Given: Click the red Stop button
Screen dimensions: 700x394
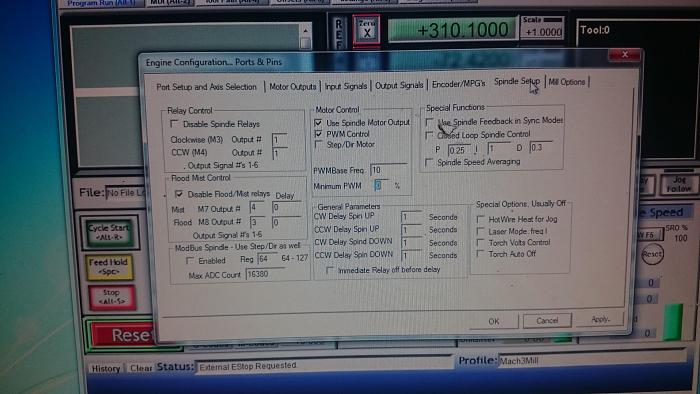Looking at the screenshot, I should point(112,297).
